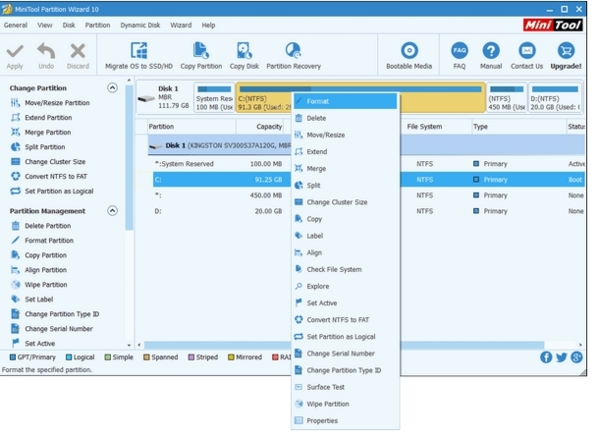This screenshot has width=599, height=438.
Task: Choose Delete from the context menu
Action: click(x=345, y=118)
